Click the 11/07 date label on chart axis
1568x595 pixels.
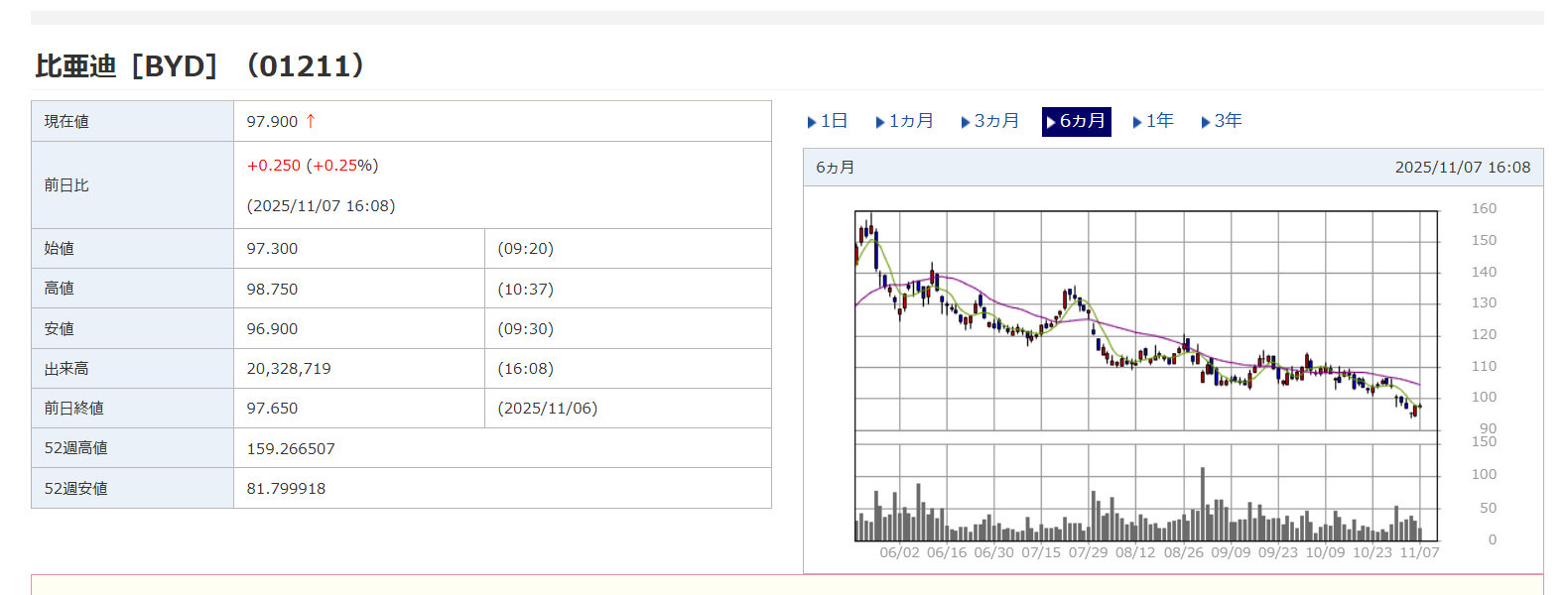(x=1419, y=552)
